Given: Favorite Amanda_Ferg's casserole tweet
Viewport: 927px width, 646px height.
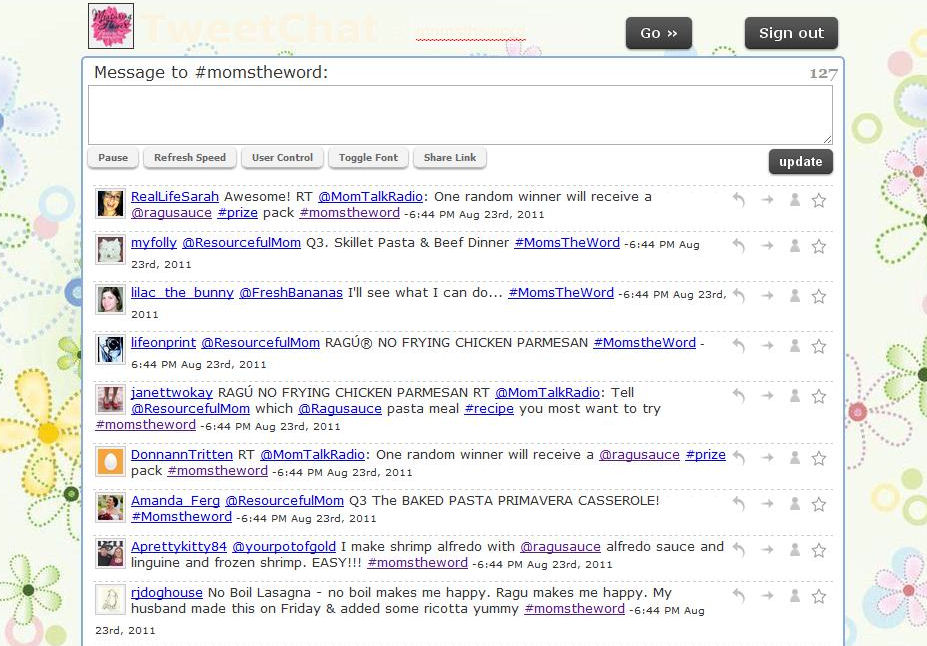Looking at the screenshot, I should [819, 504].
